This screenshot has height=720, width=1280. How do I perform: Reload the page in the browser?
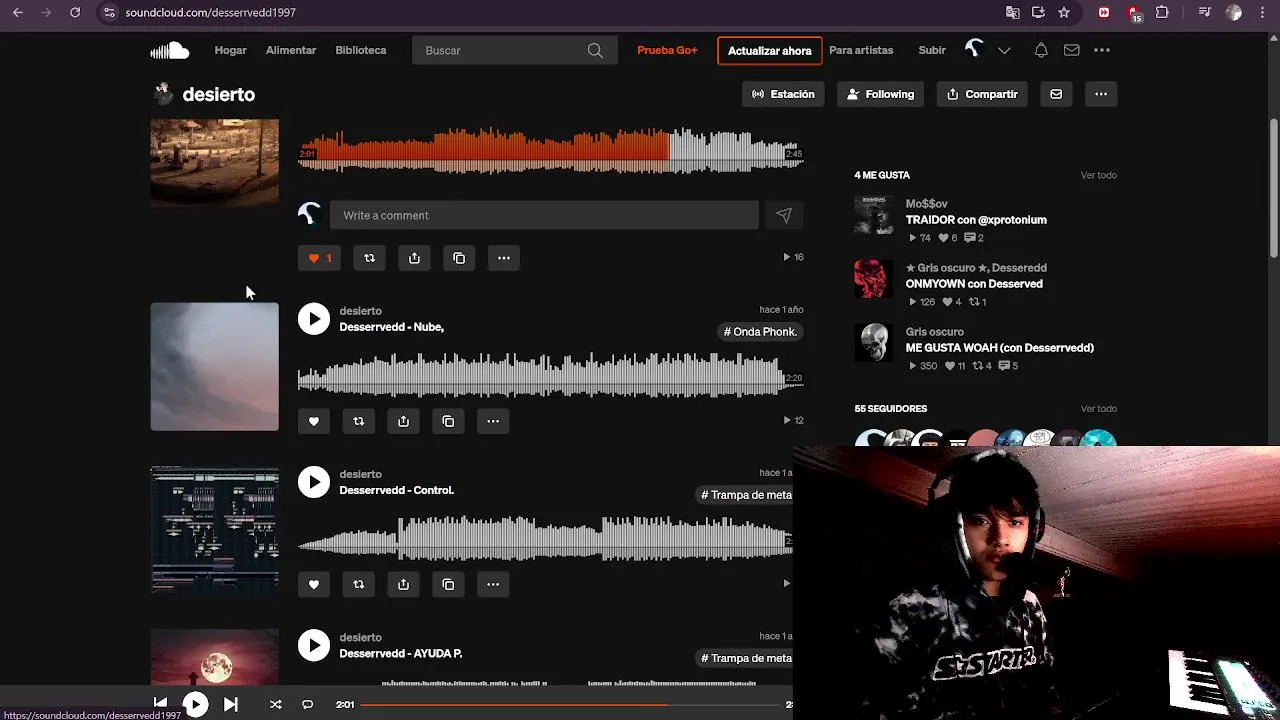coord(75,12)
